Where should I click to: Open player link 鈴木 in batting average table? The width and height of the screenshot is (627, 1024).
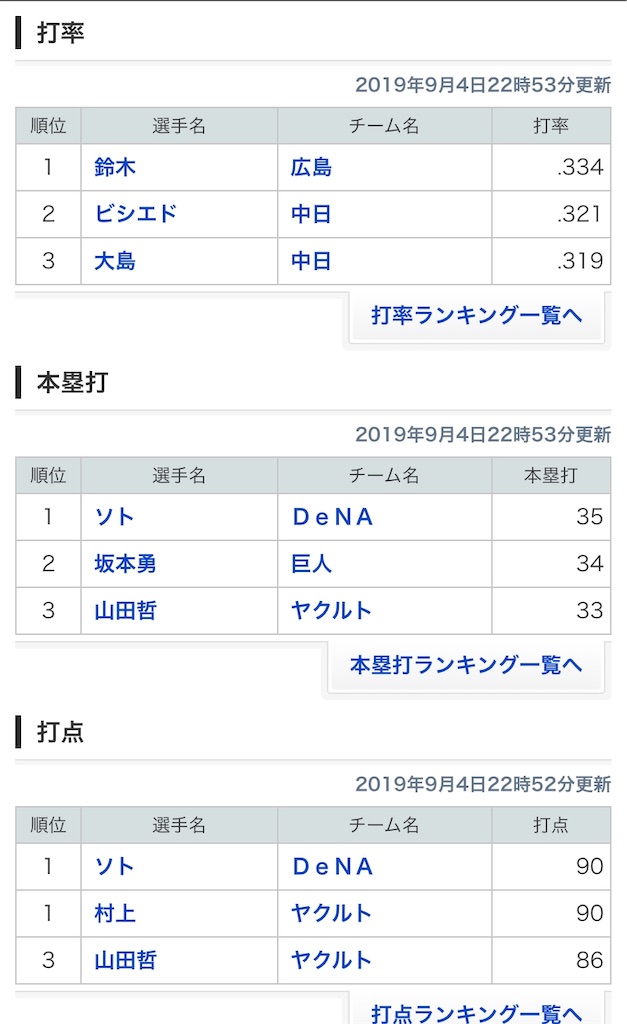[115, 167]
